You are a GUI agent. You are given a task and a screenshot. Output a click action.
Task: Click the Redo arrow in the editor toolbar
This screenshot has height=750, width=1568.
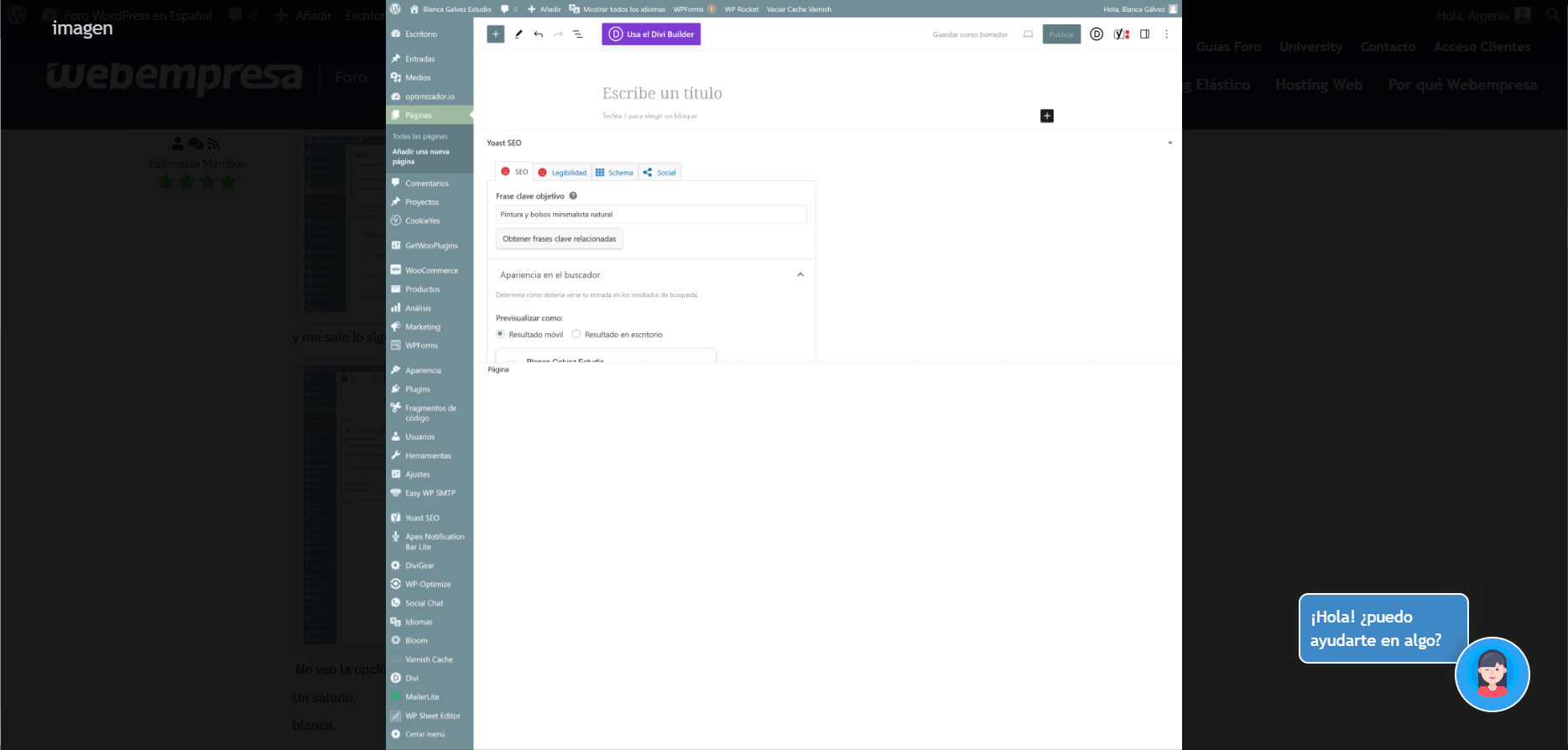click(x=558, y=34)
